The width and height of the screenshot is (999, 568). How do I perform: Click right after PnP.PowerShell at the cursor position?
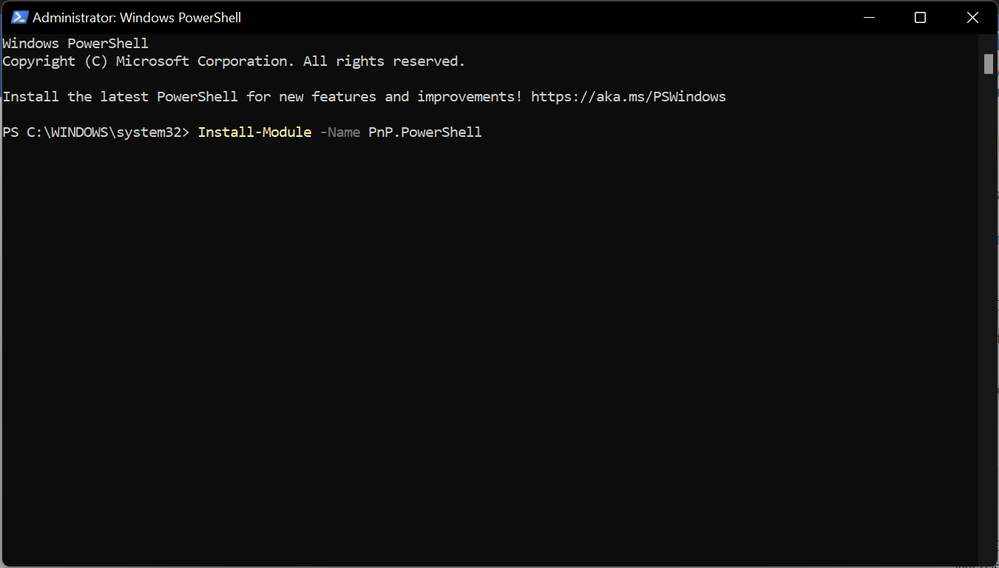[486, 132]
